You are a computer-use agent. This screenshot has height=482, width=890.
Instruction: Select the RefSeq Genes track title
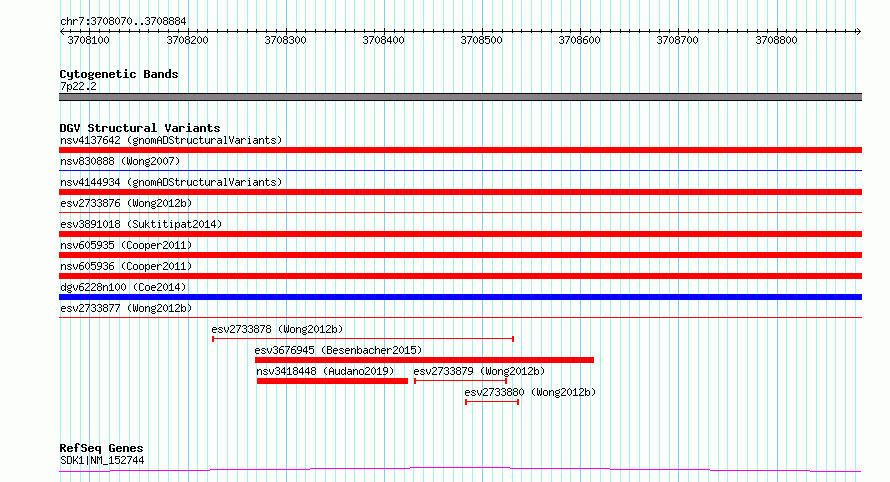(101, 449)
